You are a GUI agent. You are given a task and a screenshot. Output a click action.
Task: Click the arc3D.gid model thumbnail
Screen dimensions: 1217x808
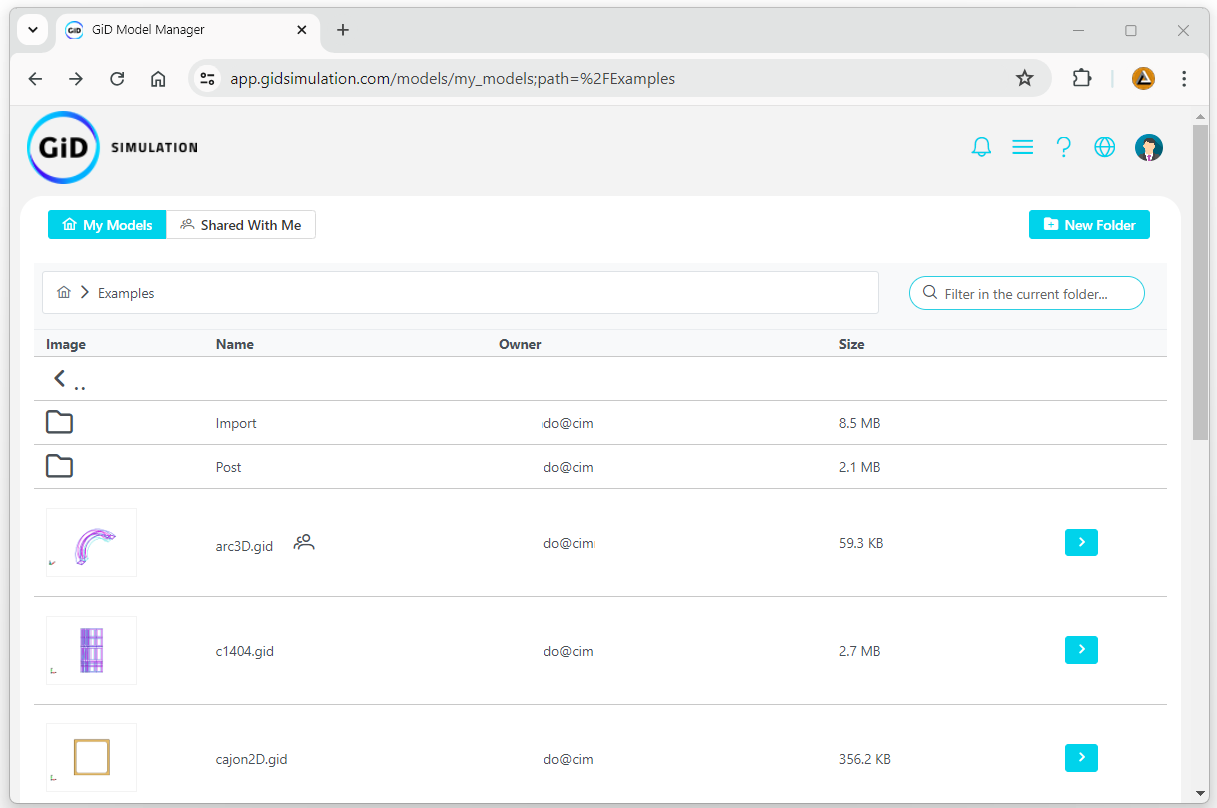tap(91, 543)
